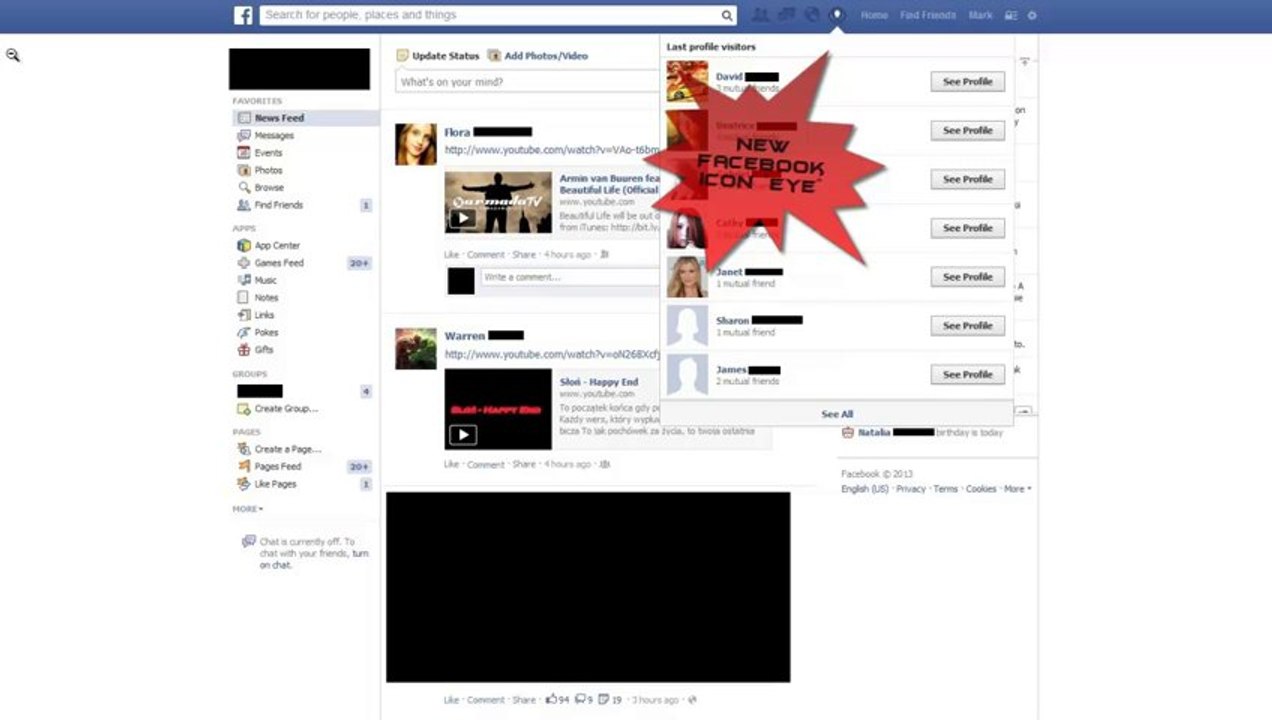Click the Links icon in sidebar
This screenshot has width=1272, height=720.
coord(244,315)
